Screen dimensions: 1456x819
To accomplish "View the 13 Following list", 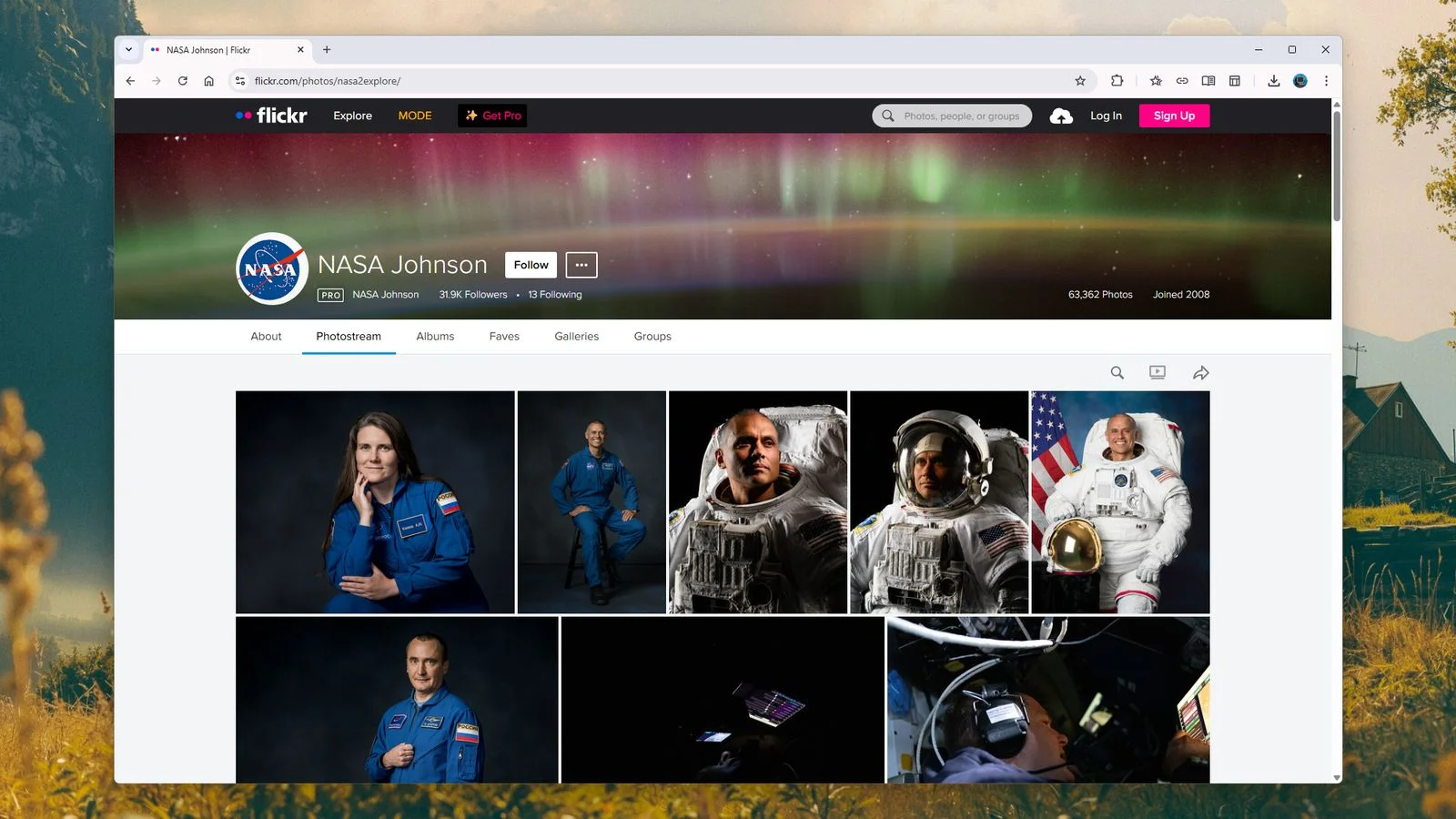I will point(555,295).
